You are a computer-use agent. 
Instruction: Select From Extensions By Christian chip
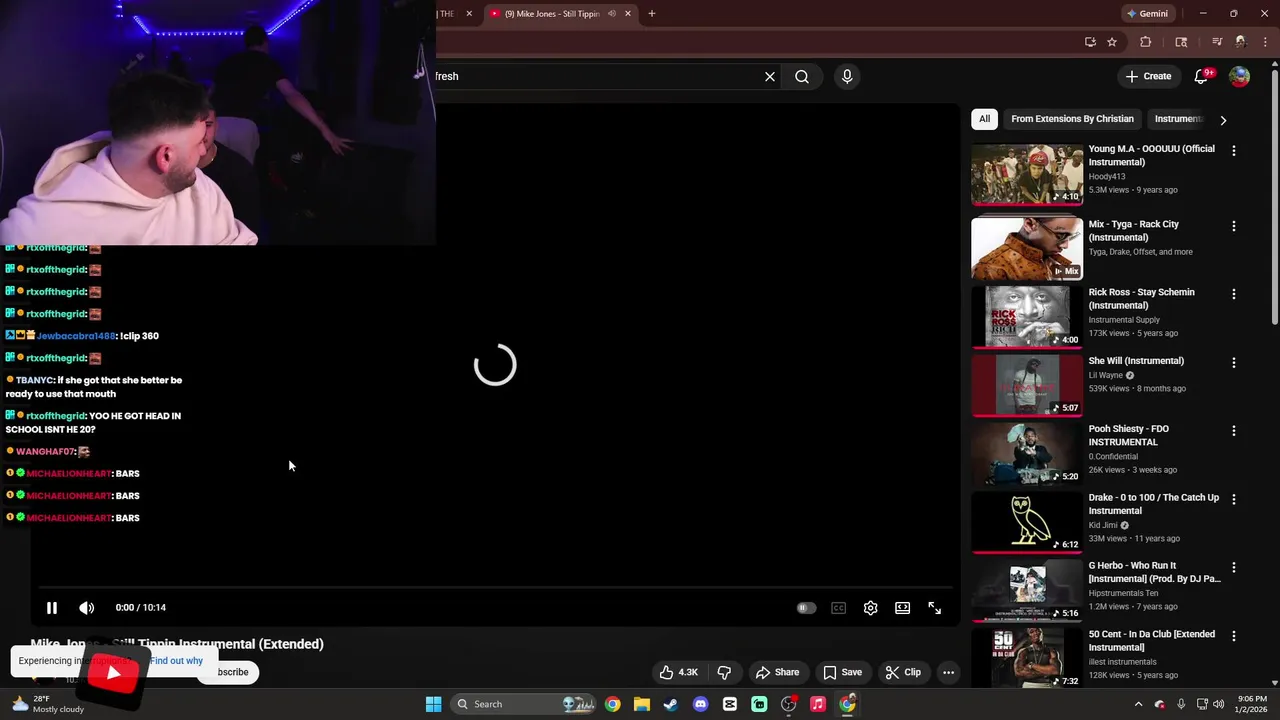(x=1072, y=119)
